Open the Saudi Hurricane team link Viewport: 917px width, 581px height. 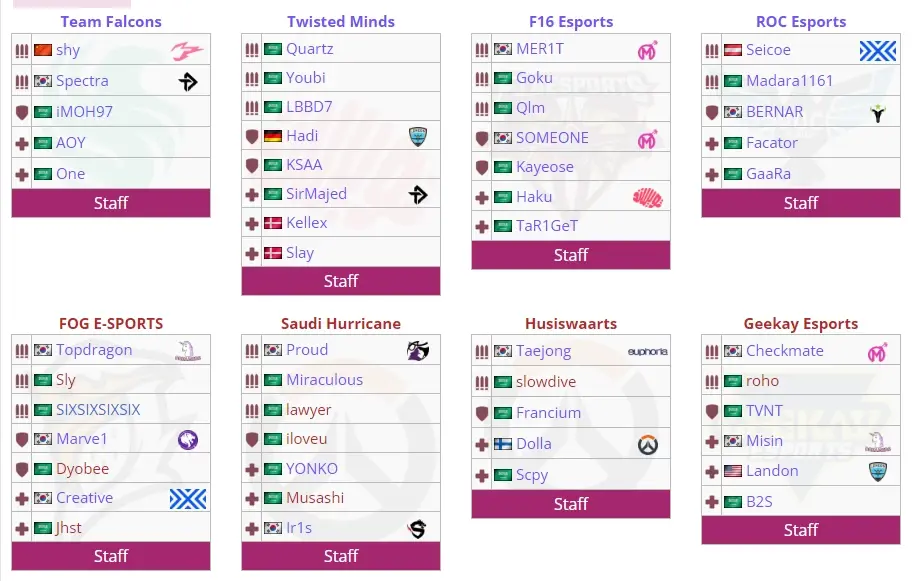point(341,323)
